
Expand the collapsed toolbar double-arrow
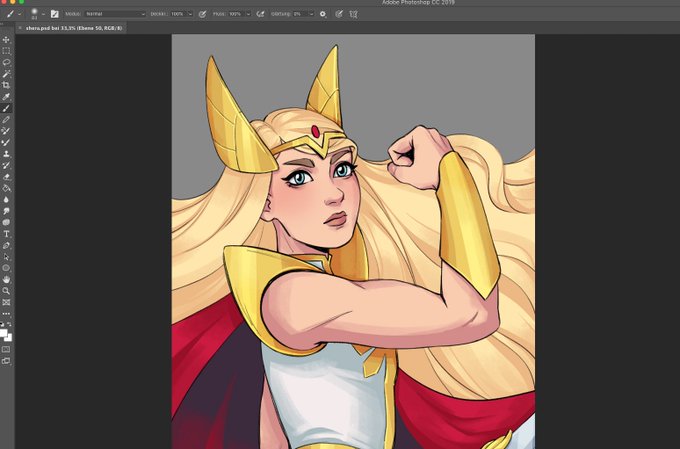pos(2,24)
